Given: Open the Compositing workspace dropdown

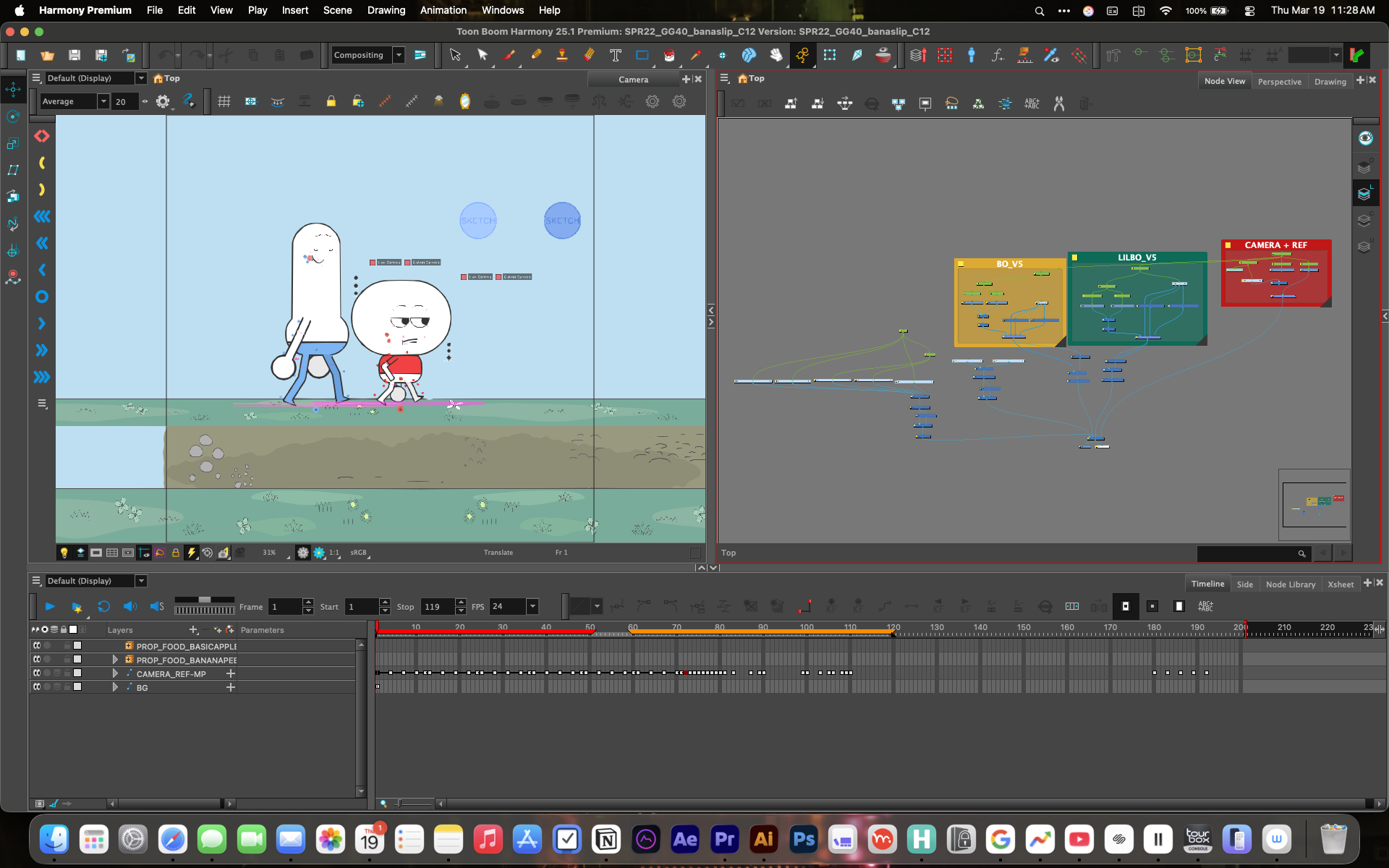Looking at the screenshot, I should click(399, 55).
